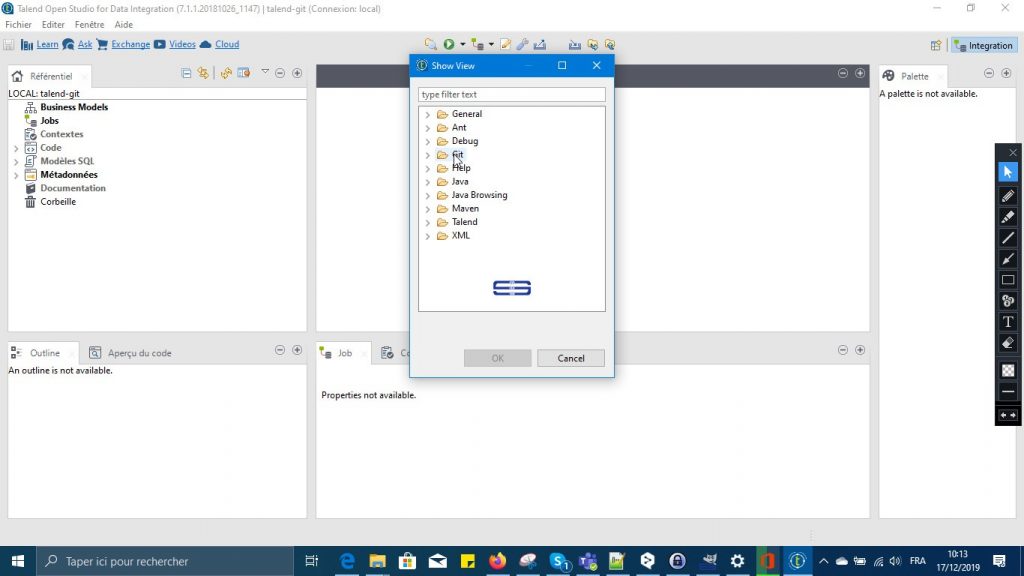The width and height of the screenshot is (1024, 576).
Task: Select the Java Browsing folder
Action: pos(479,195)
